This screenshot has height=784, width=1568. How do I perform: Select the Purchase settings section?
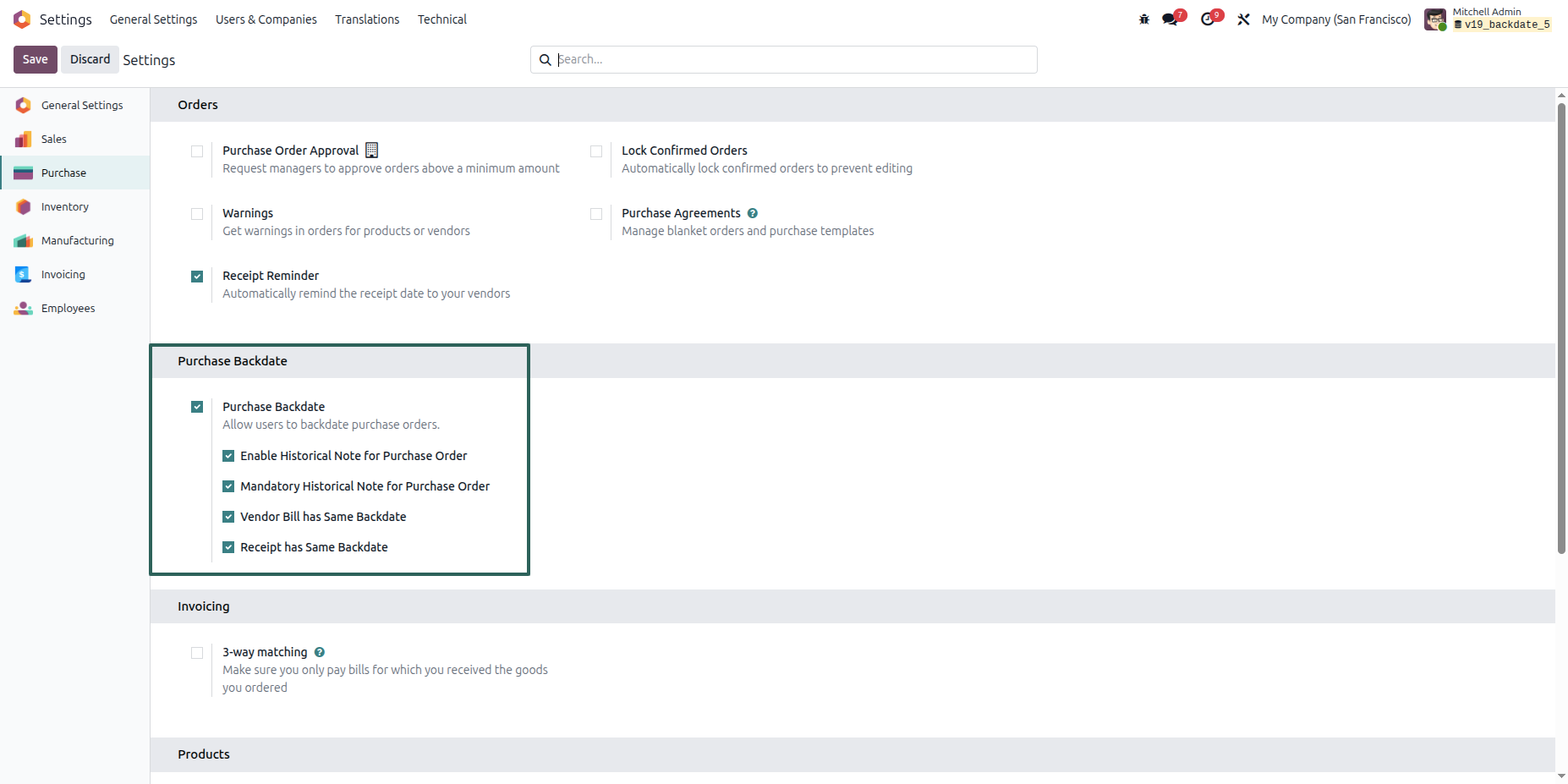click(x=74, y=173)
